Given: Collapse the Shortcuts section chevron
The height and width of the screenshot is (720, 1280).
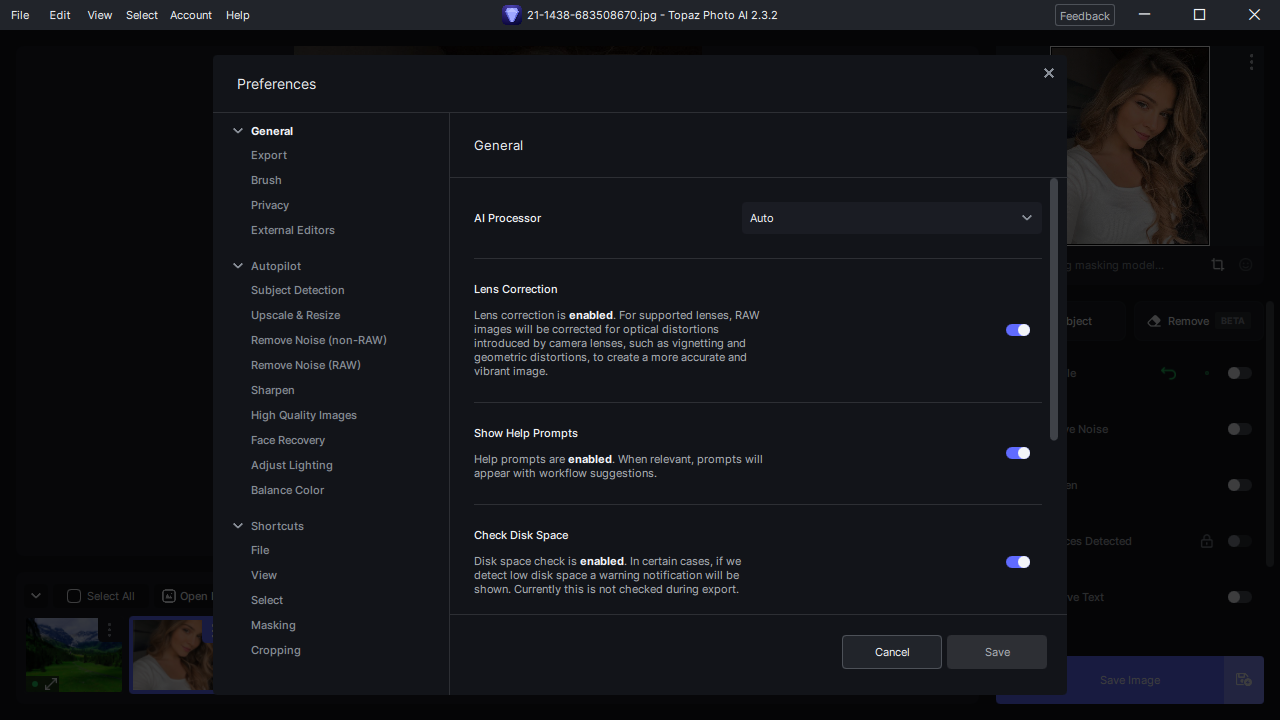Looking at the screenshot, I should click(238, 526).
